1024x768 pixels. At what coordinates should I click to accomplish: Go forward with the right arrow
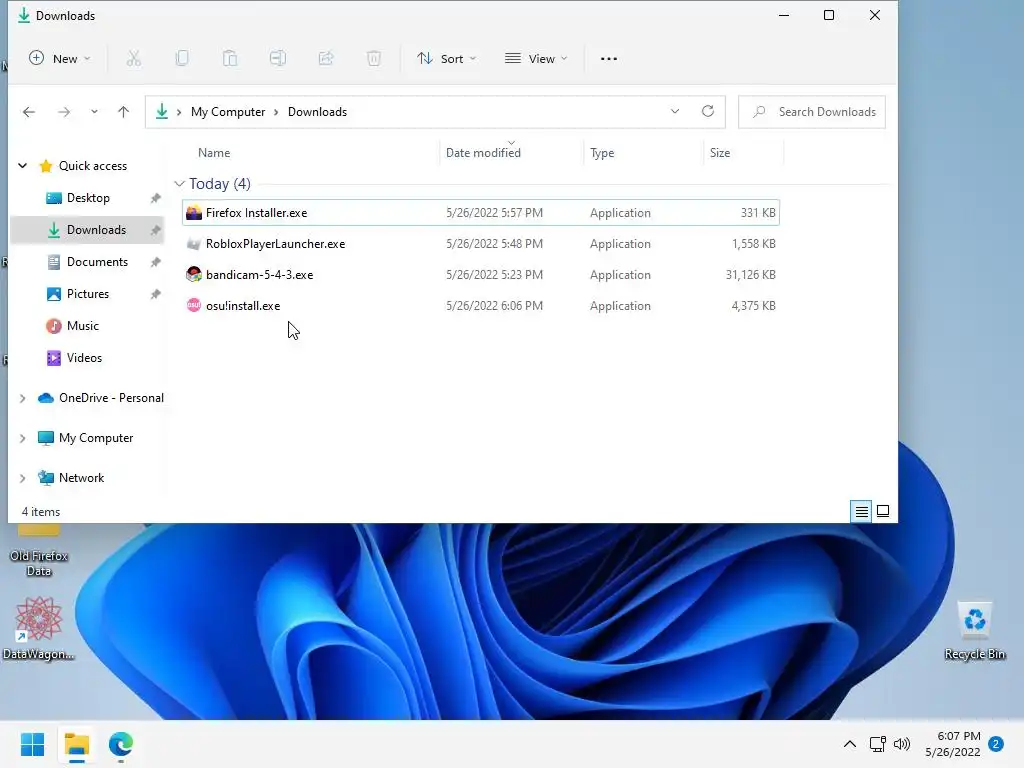[x=64, y=112]
